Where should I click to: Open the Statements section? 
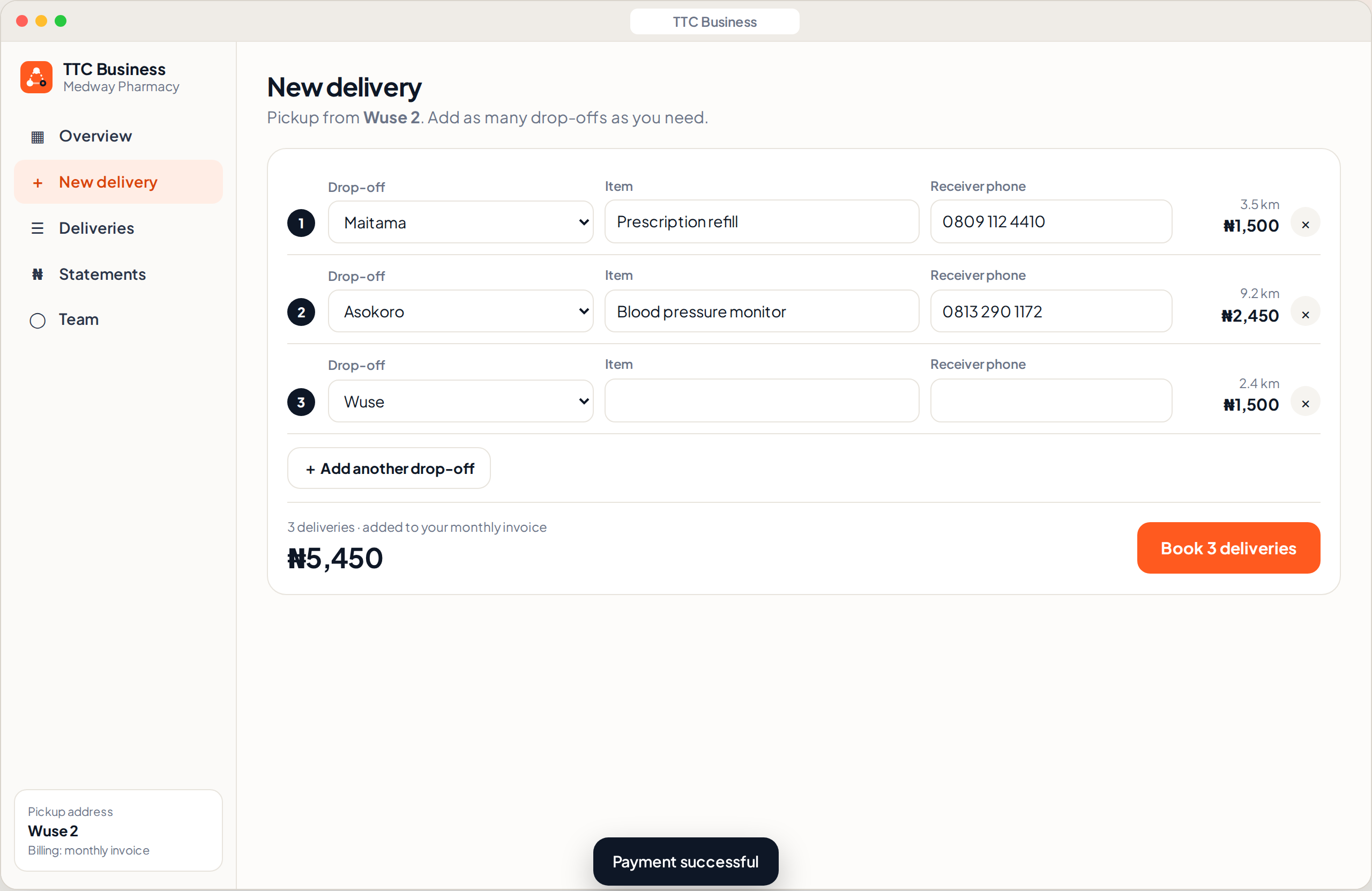click(x=118, y=274)
